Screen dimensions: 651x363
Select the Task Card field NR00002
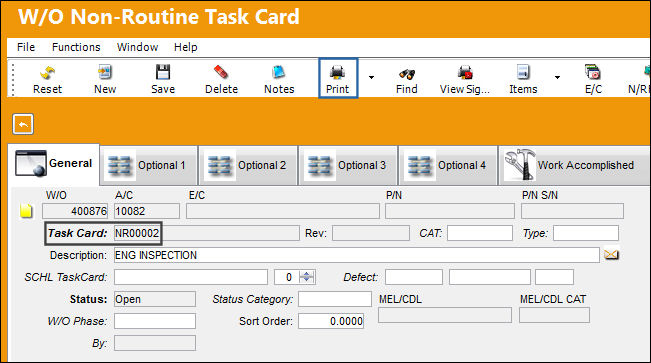tap(207, 233)
